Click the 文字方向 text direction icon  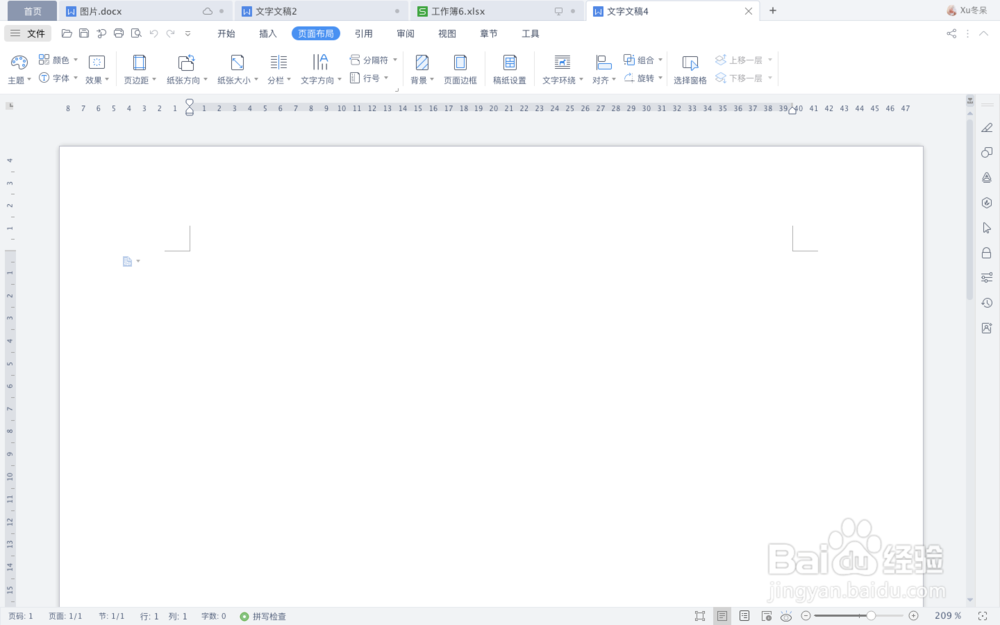pyautogui.click(x=320, y=62)
